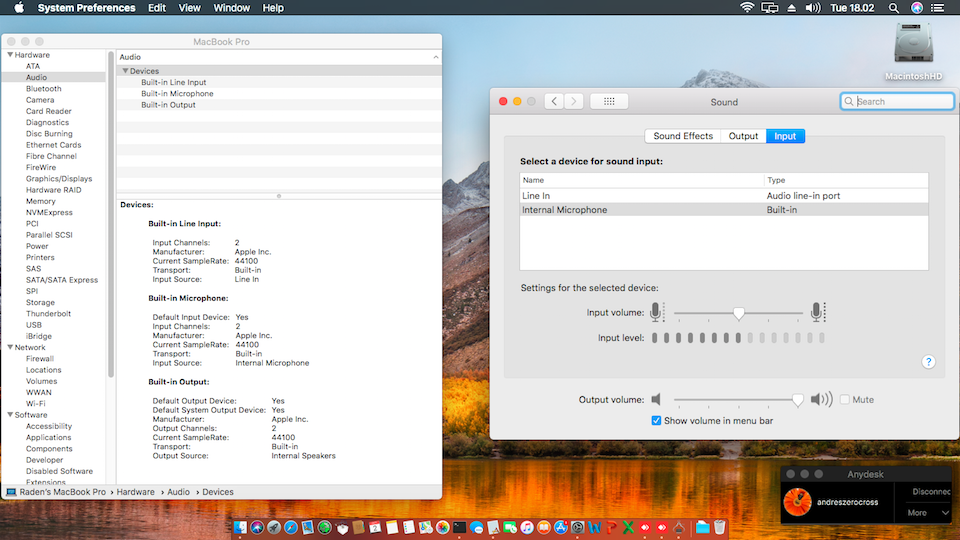Click the Sound window back arrow
Image resolution: width=960 pixels, height=540 pixels.
coord(555,101)
